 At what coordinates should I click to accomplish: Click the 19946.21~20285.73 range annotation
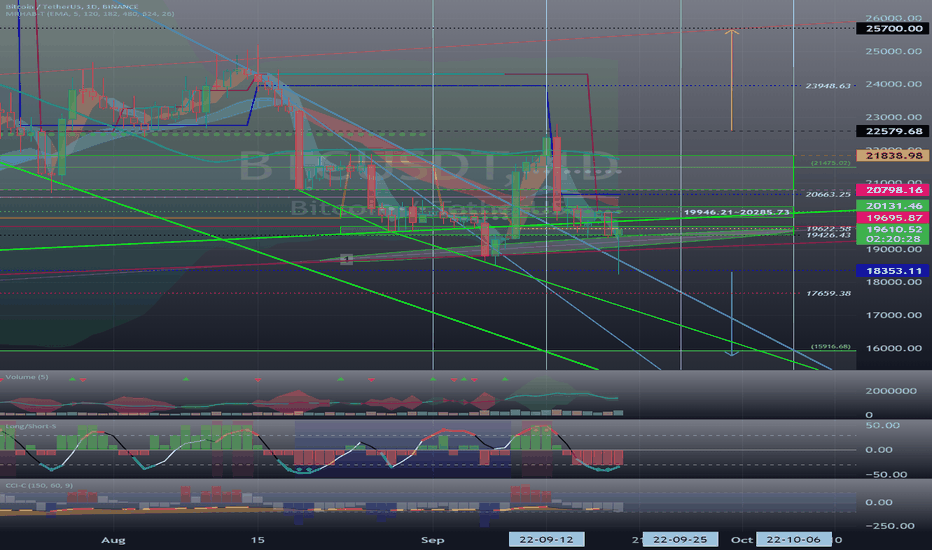click(736, 212)
